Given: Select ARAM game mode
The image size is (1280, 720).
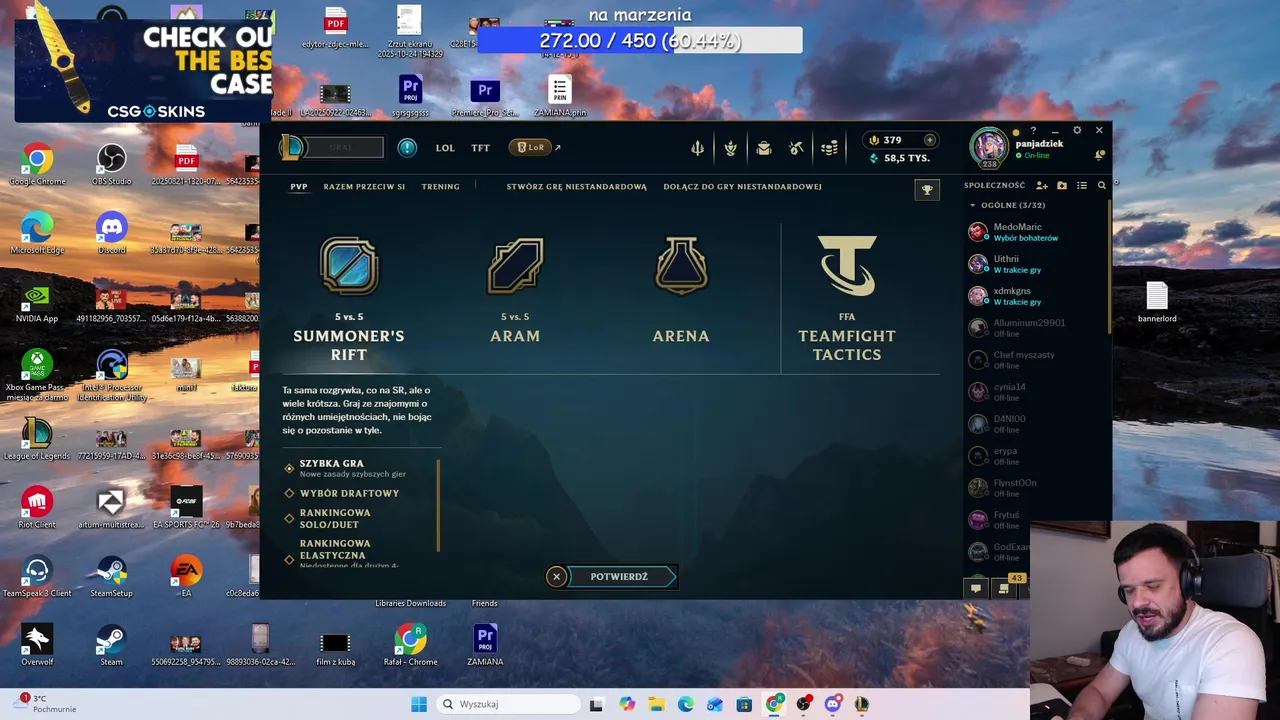Looking at the screenshot, I should coord(515,291).
